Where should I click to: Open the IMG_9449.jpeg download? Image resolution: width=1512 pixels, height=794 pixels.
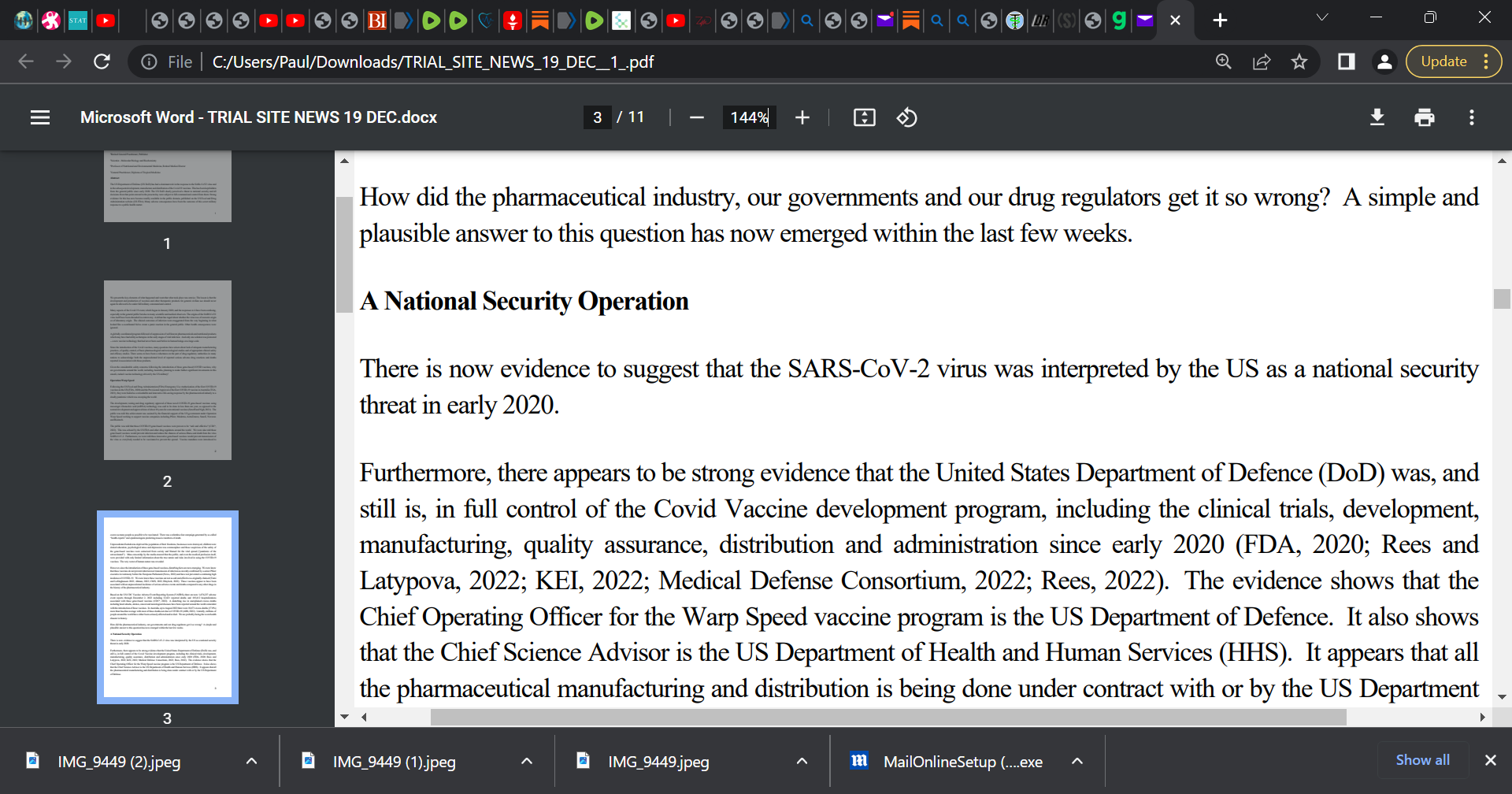tap(658, 762)
